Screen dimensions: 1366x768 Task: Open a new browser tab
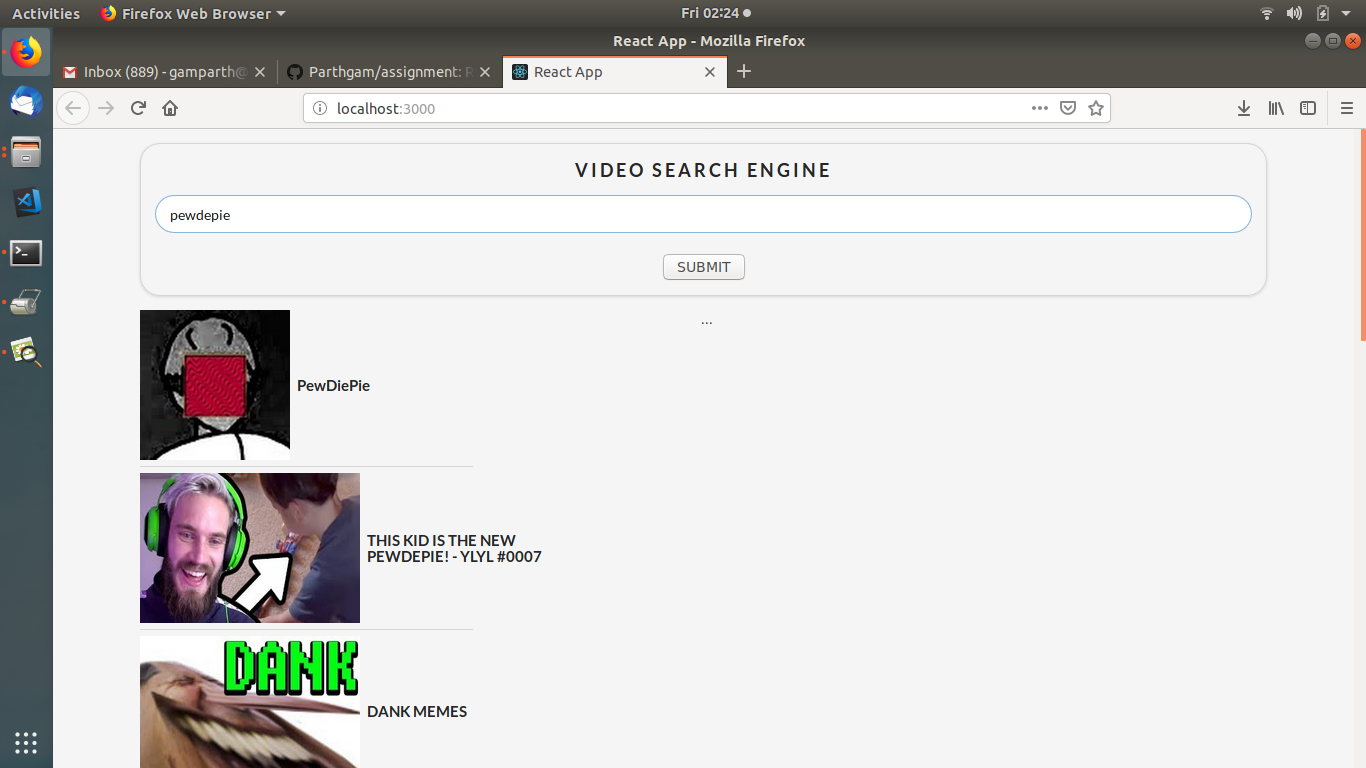[x=743, y=71]
